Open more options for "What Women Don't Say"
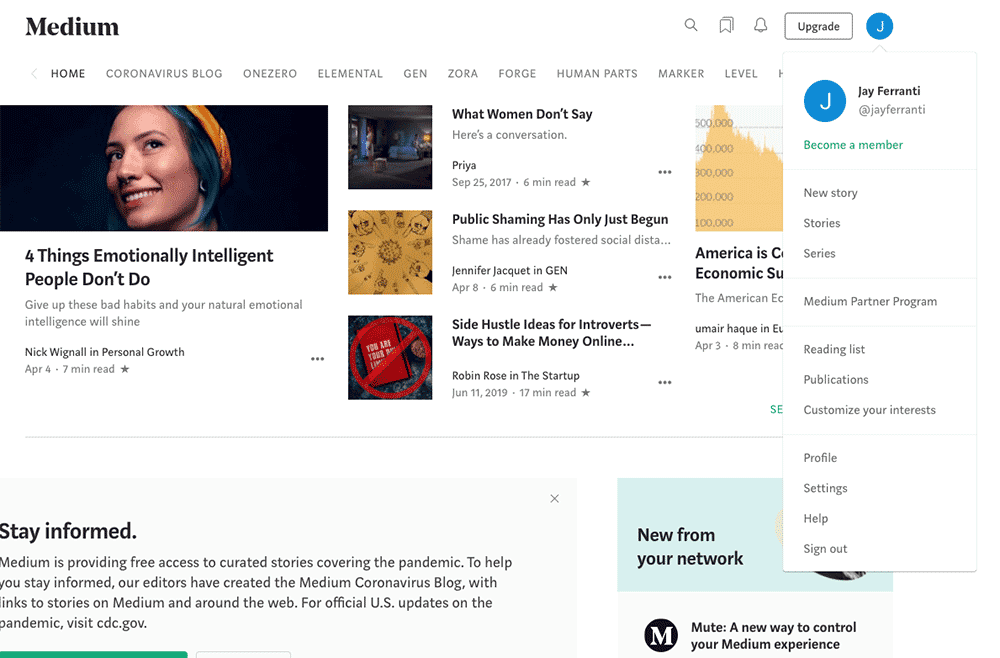Image resolution: width=1000 pixels, height=658 pixels. [665, 172]
